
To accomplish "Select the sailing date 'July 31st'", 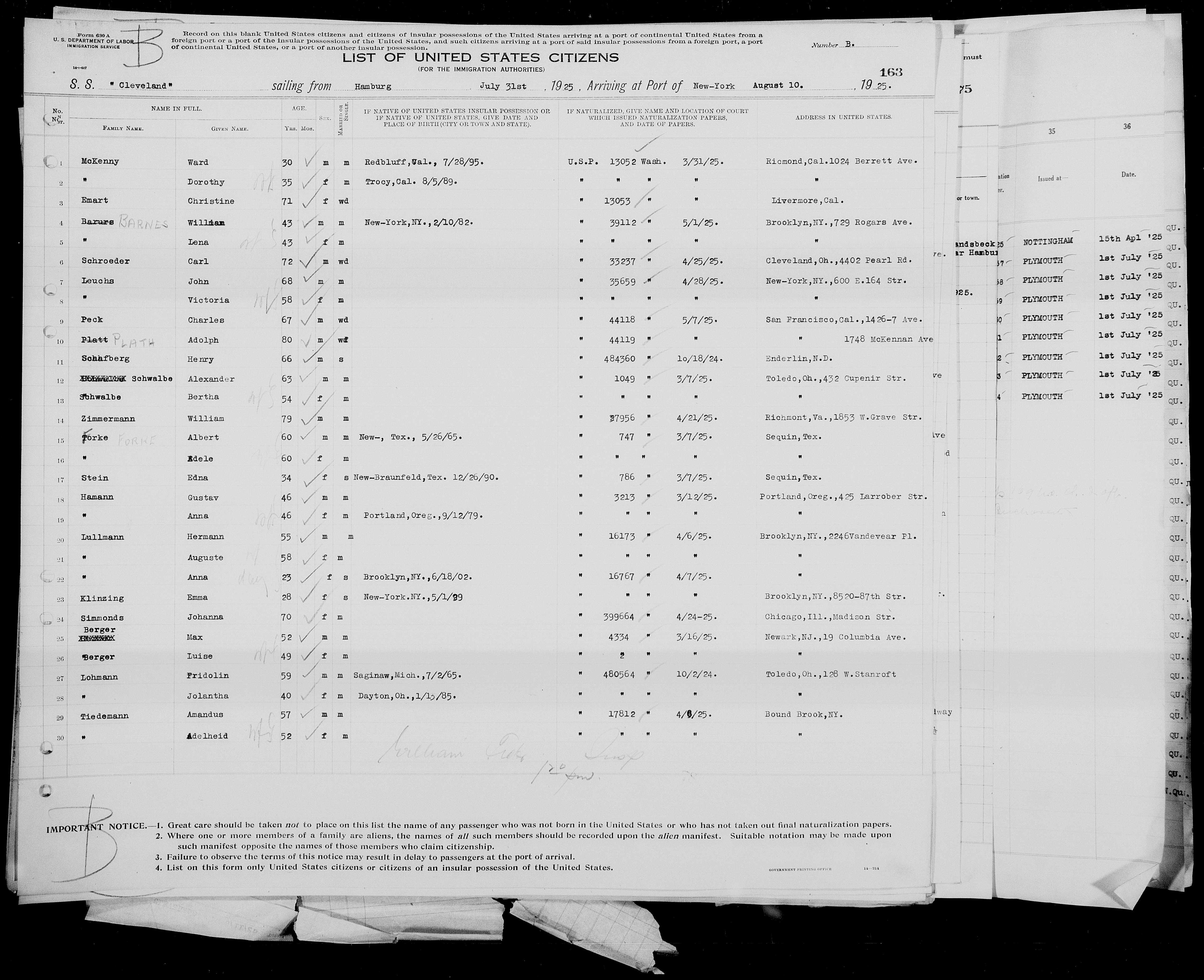I will coord(503,86).
